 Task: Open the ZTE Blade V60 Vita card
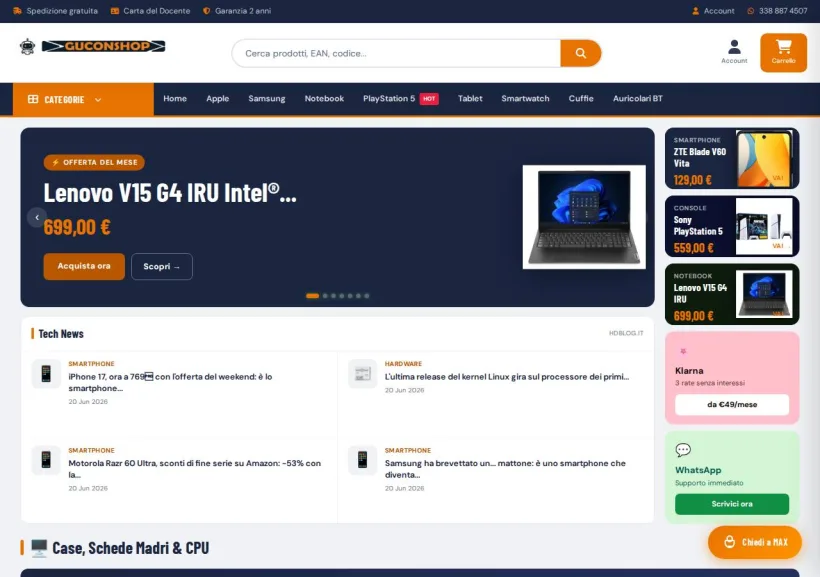tap(732, 158)
